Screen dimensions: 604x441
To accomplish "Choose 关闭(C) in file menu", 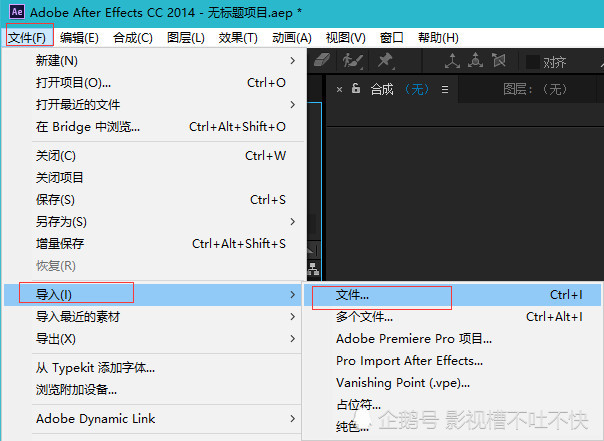I will pos(154,156).
